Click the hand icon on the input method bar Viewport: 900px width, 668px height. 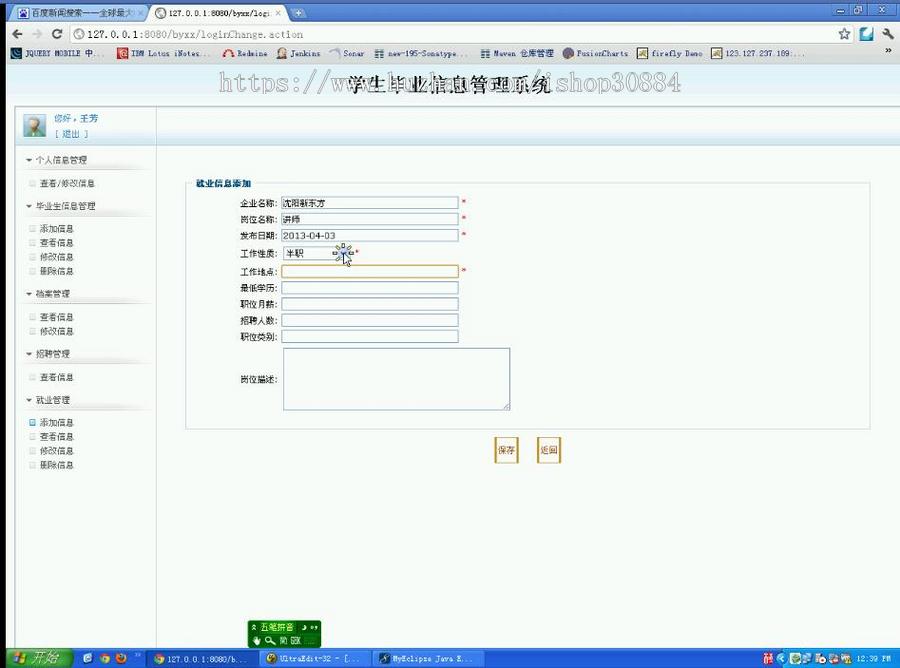click(257, 640)
